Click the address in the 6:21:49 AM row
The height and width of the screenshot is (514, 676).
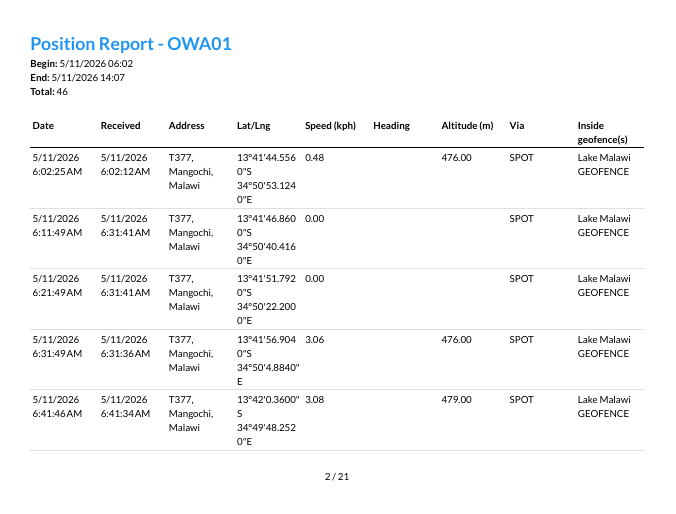click(191, 292)
